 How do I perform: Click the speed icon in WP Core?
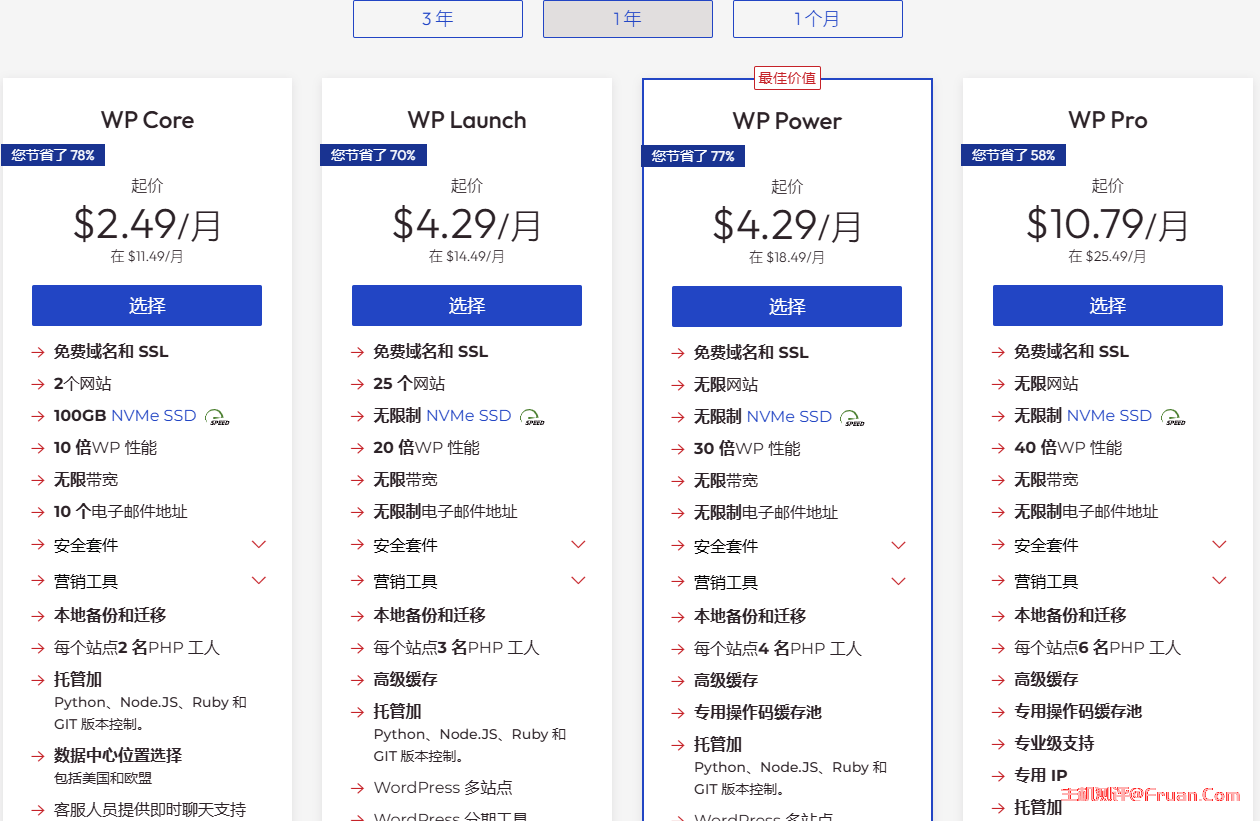tap(217, 417)
